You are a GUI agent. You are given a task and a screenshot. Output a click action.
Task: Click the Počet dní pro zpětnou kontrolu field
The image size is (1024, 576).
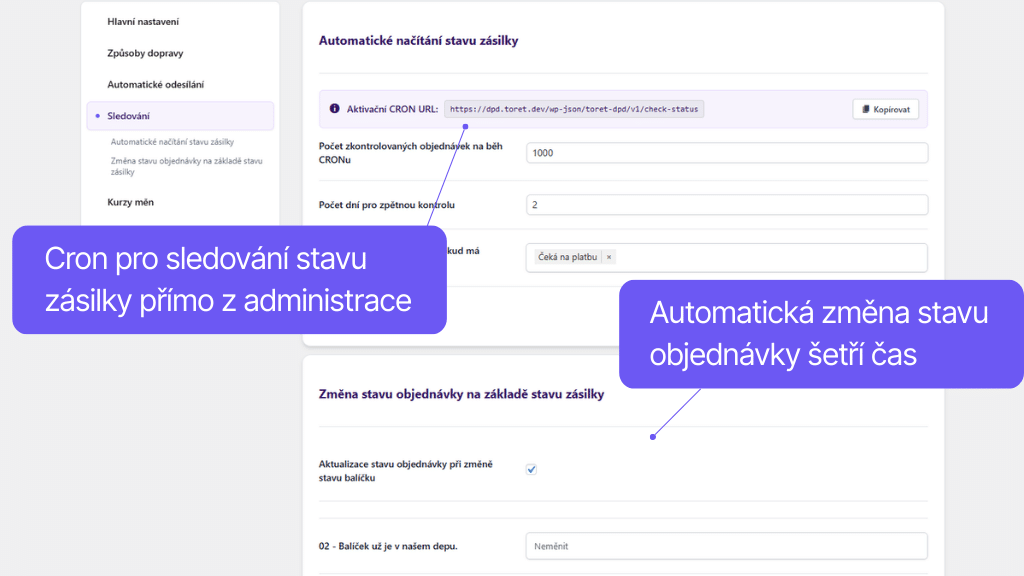tap(726, 204)
